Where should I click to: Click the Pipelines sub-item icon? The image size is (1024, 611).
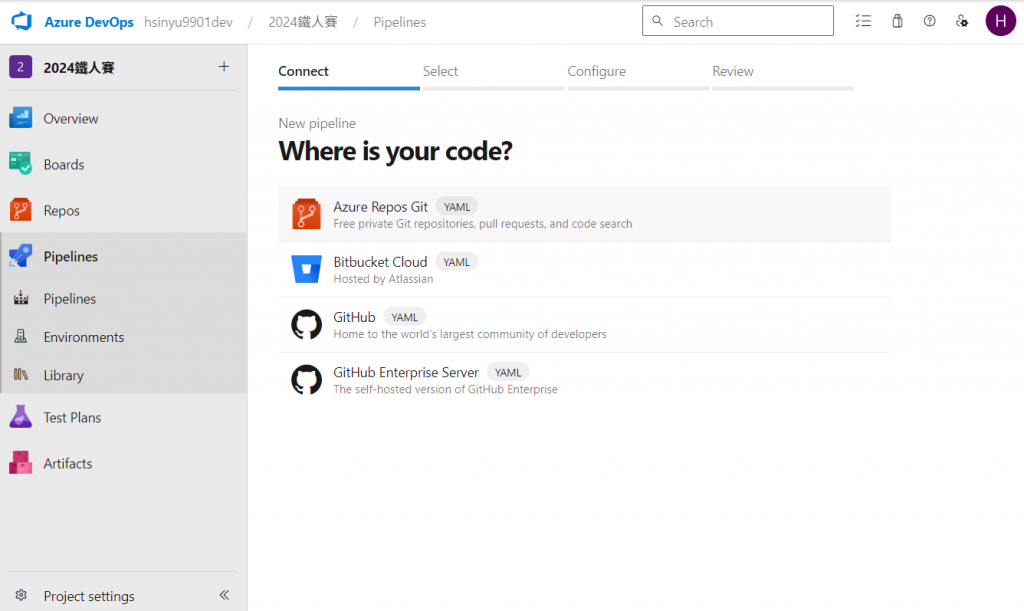click(x=21, y=298)
